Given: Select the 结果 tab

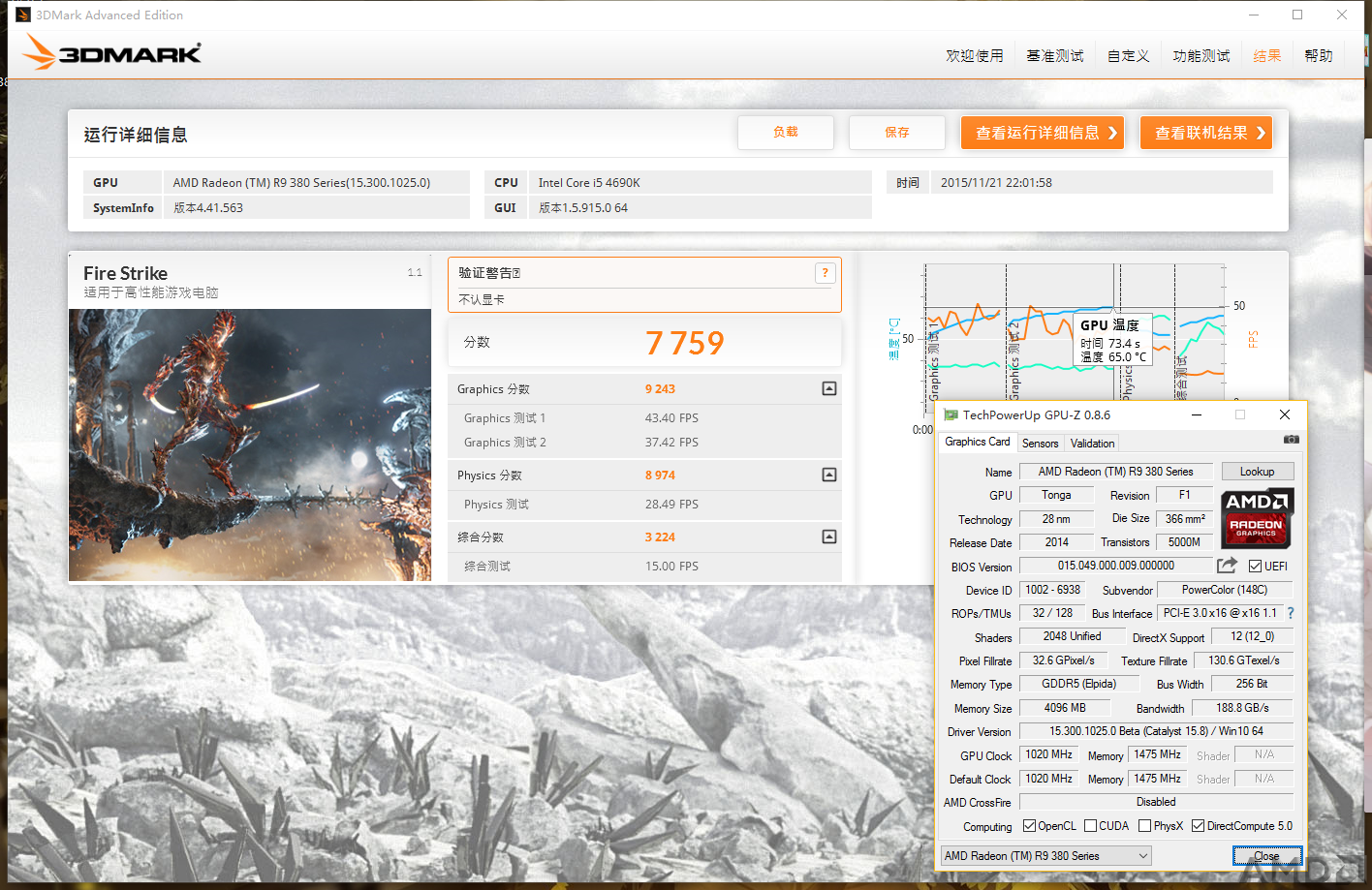Looking at the screenshot, I should point(1267,56).
